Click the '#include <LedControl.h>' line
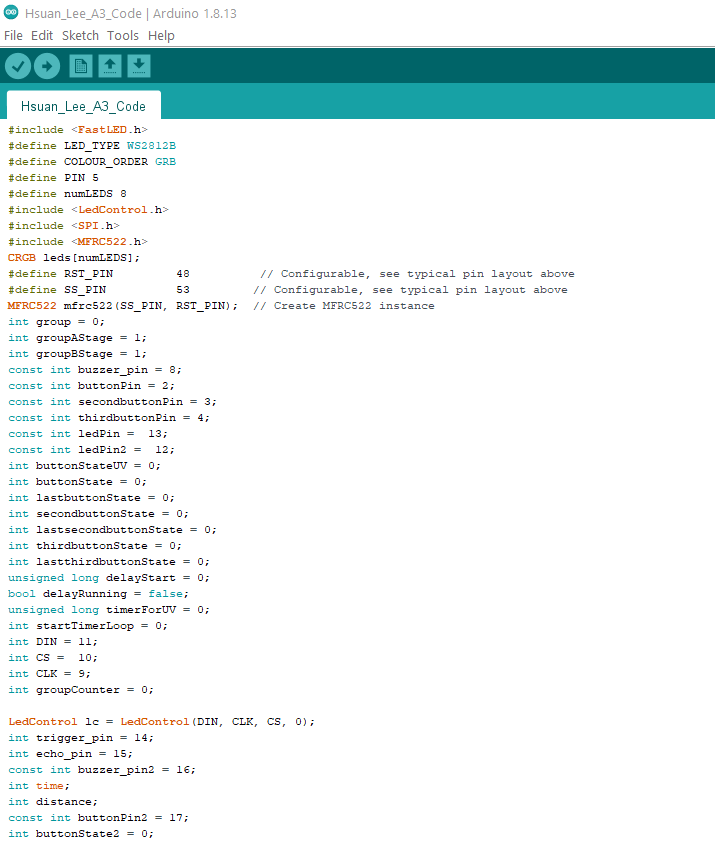The width and height of the screenshot is (715, 860). click(88, 210)
